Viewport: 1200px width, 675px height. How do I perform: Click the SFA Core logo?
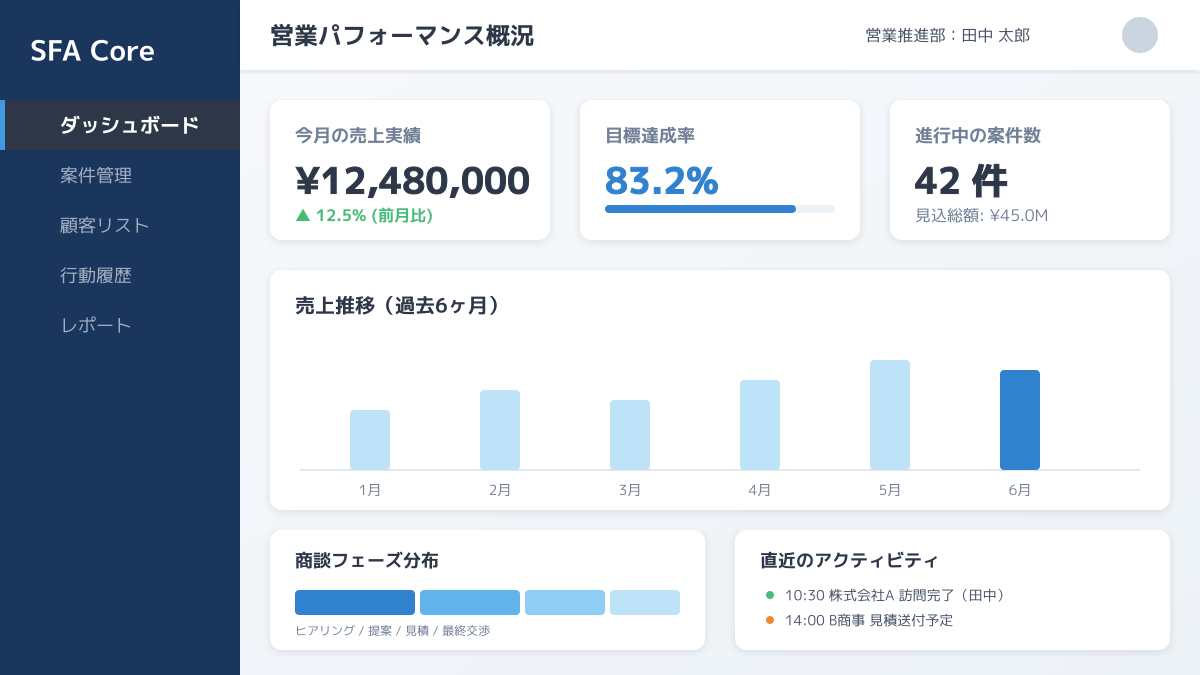point(92,51)
